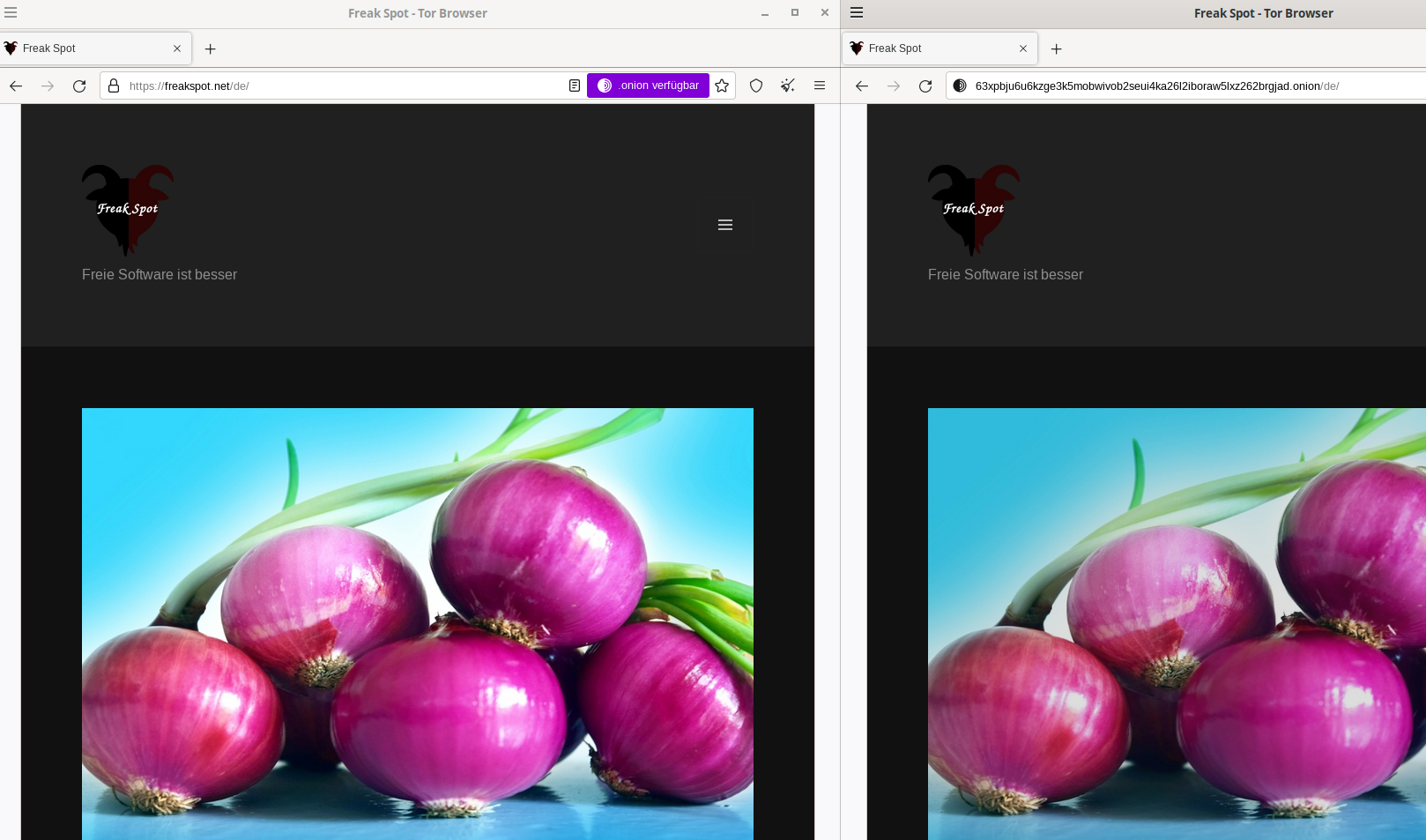Click the left window title 'Freak Spot - Tor Browser'

pos(418,13)
